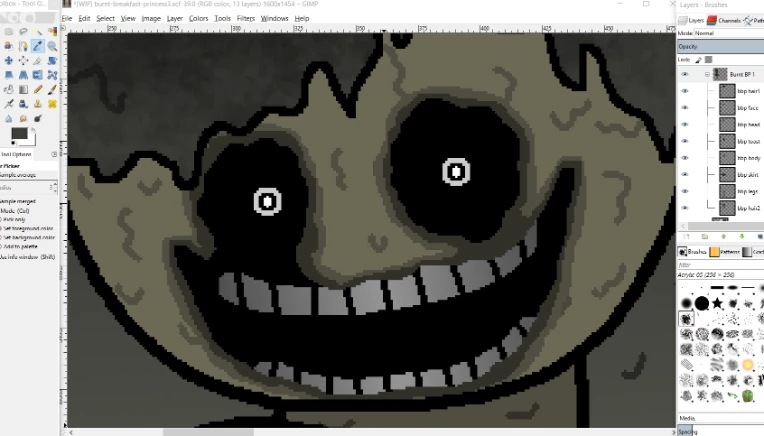764x436 pixels.
Task: Switch to the Channels tab
Action: pyautogui.click(x=724, y=20)
